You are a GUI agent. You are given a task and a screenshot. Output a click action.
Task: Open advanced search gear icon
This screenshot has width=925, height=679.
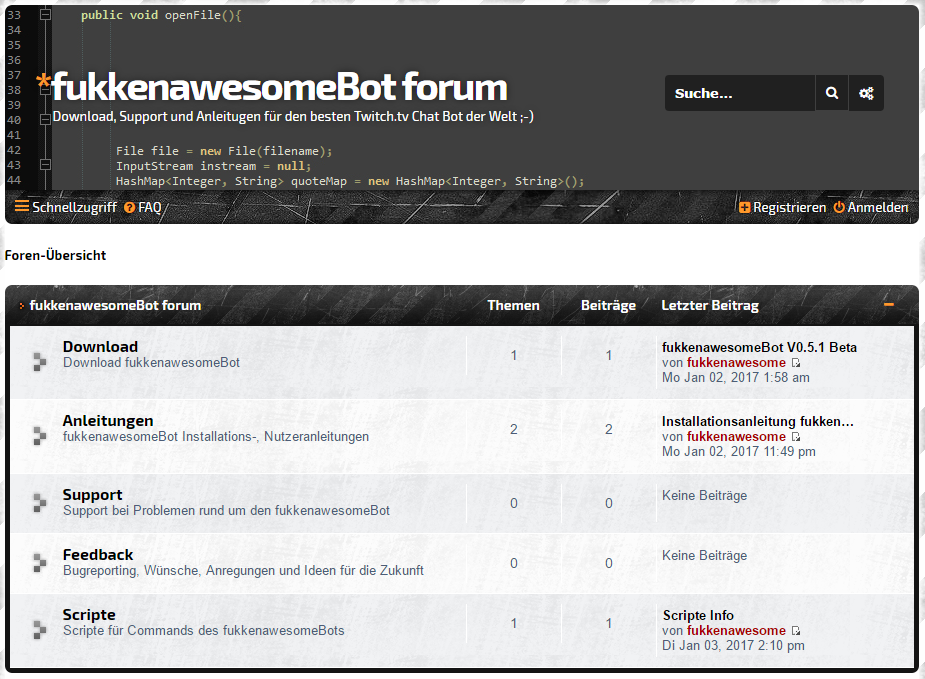click(866, 93)
